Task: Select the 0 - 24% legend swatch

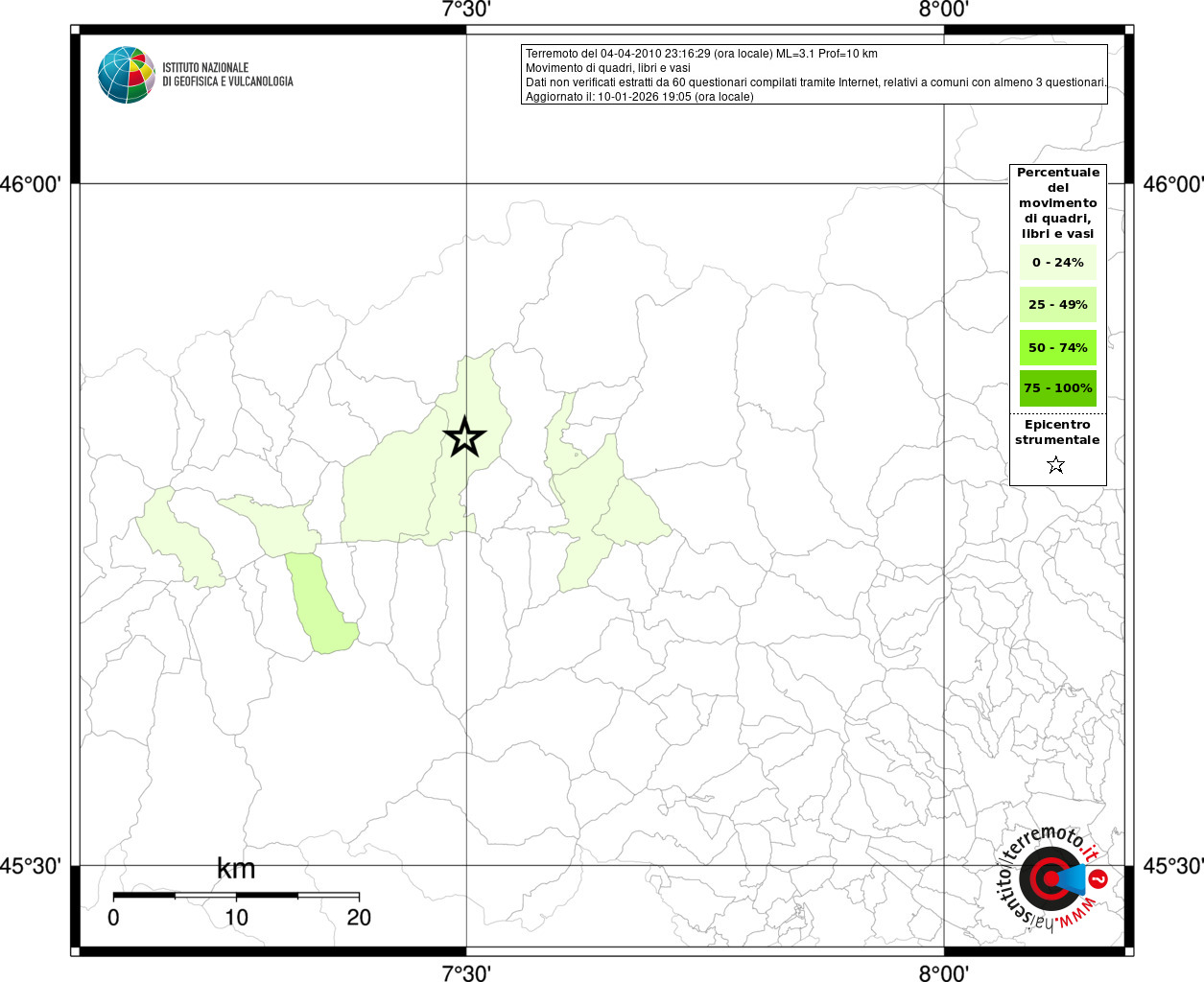Action: (x=1058, y=263)
